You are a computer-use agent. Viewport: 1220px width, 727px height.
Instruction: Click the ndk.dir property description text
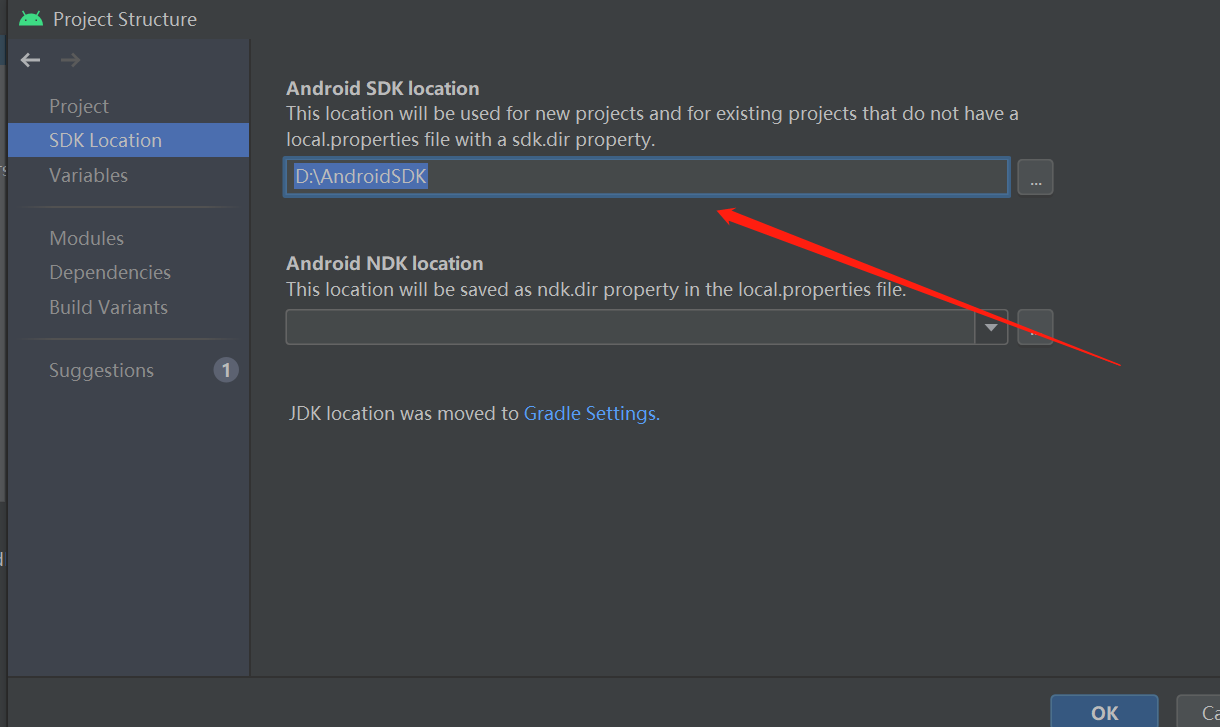click(x=596, y=290)
